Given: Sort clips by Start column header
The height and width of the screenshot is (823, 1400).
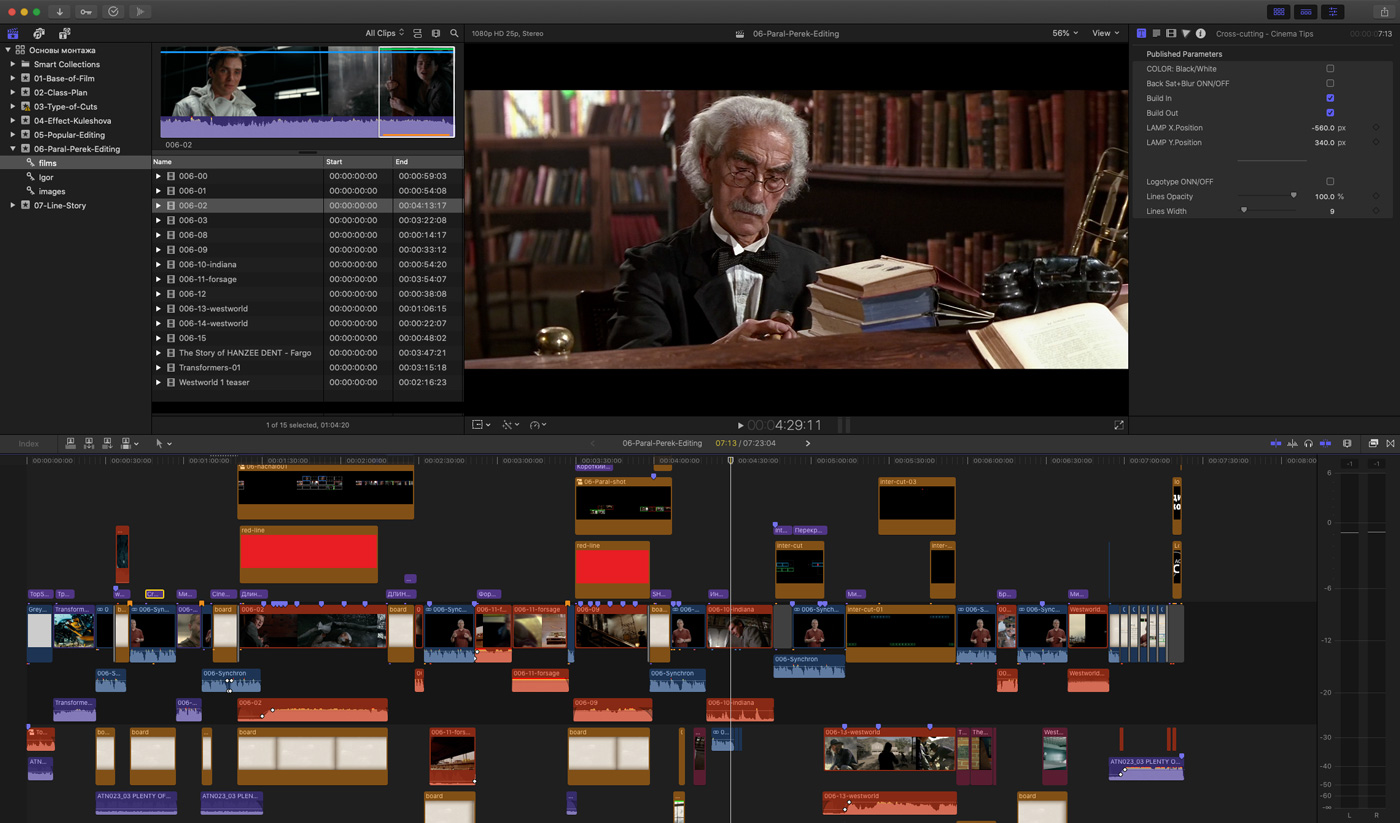Looking at the screenshot, I should coord(357,161).
